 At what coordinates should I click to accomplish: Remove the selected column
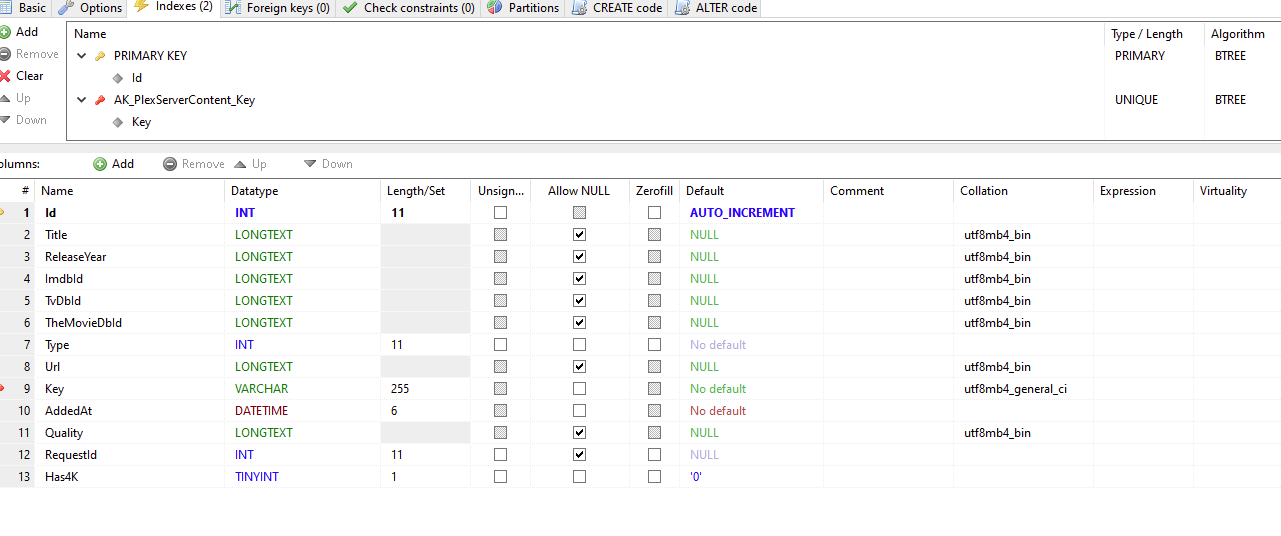pos(194,164)
